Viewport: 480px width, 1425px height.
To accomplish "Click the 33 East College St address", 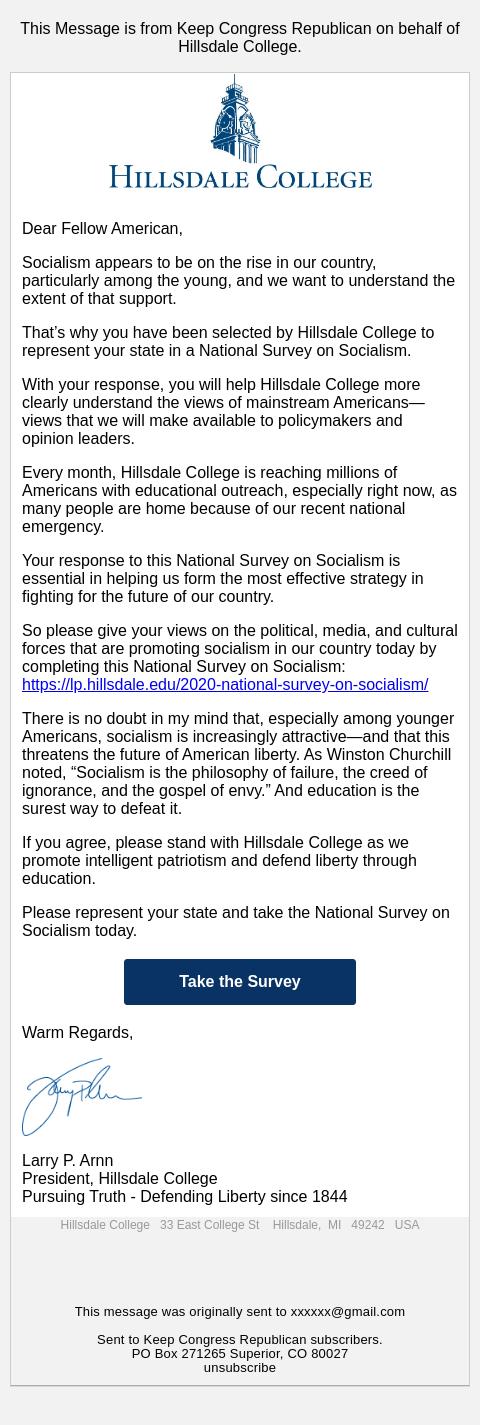I will [210, 1225].
